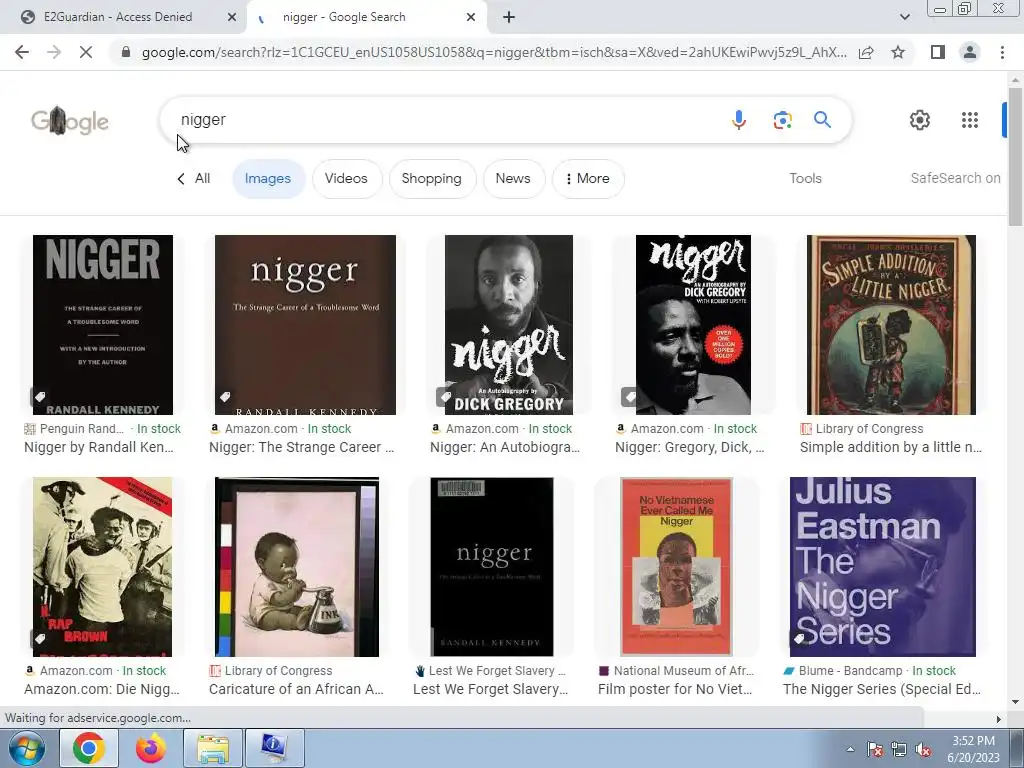Click the Blume - Bandcamp source link
The image size is (1024, 768).
pyautogui.click(x=850, y=671)
